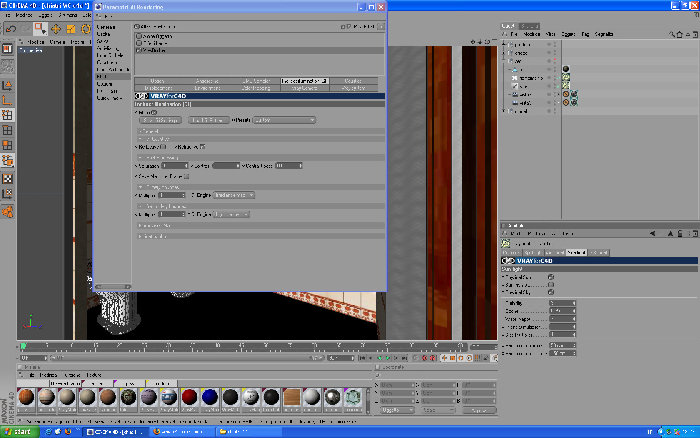Click the green timeline playhead marker
Image resolution: width=700 pixels, height=438 pixels.
click(x=23, y=346)
